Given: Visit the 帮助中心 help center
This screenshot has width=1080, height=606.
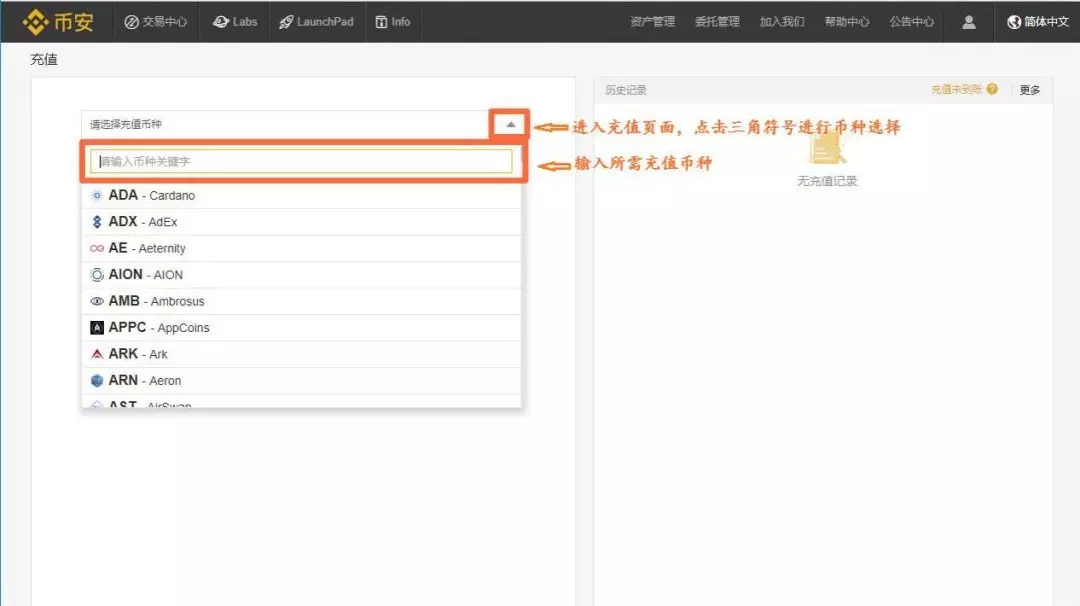Looking at the screenshot, I should pos(847,22).
